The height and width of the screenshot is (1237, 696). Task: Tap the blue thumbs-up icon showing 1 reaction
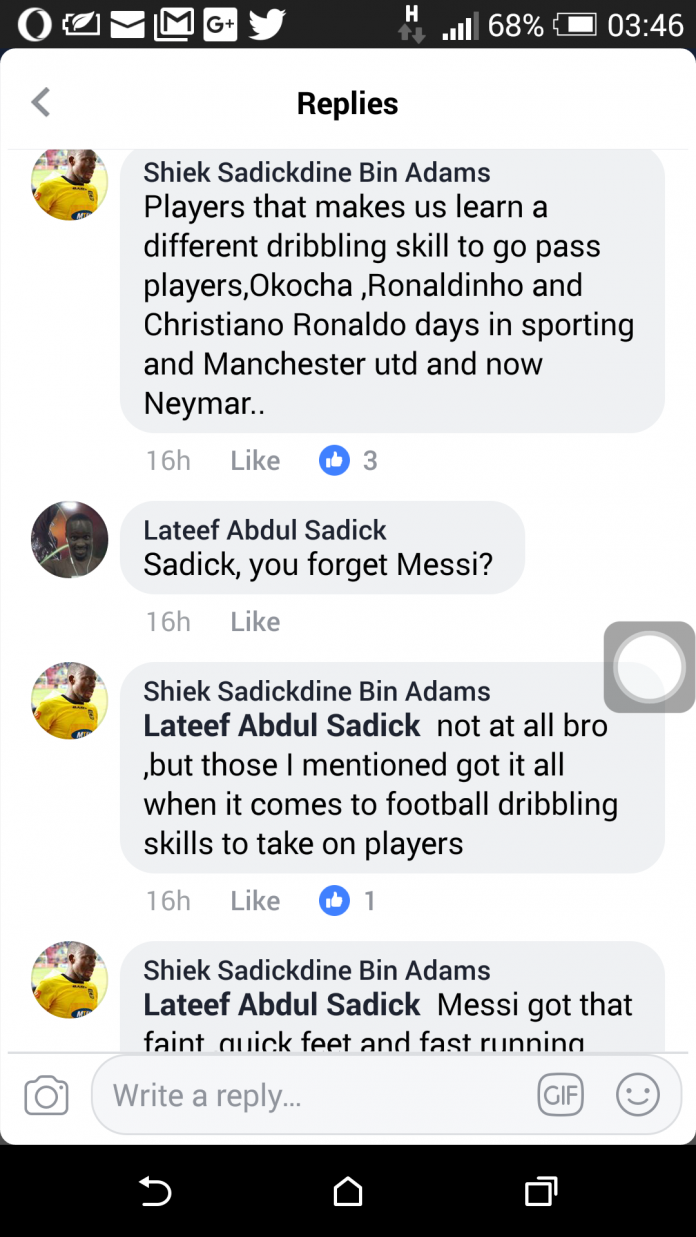click(x=334, y=900)
